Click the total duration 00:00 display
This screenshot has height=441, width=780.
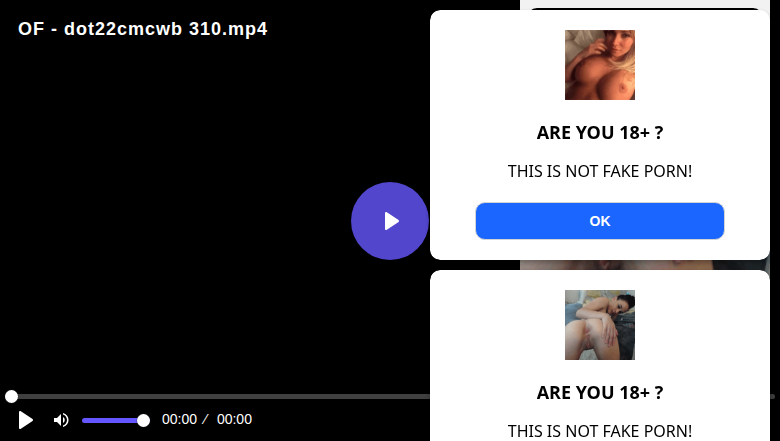click(234, 419)
